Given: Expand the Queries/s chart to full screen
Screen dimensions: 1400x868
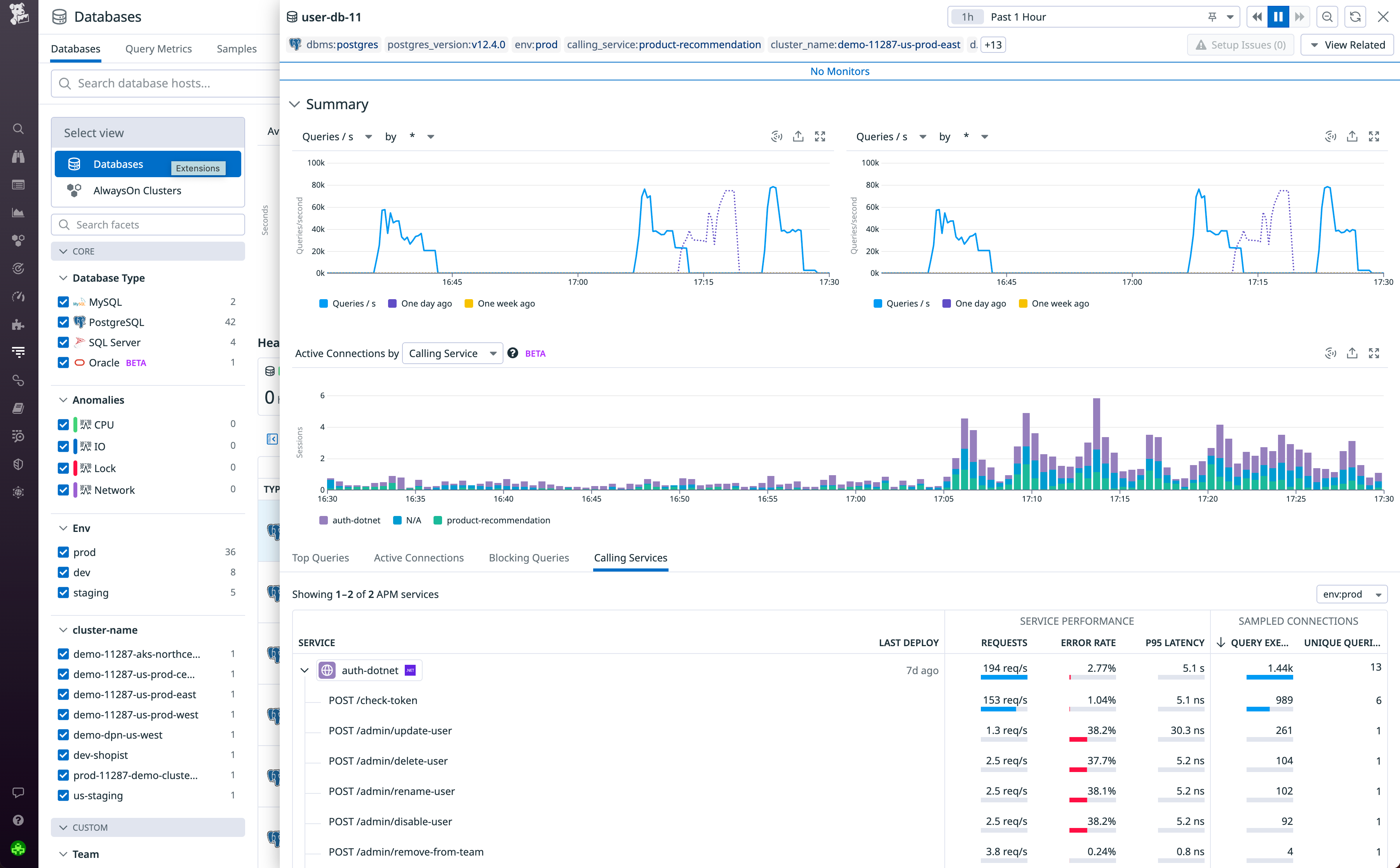Looking at the screenshot, I should tap(820, 136).
